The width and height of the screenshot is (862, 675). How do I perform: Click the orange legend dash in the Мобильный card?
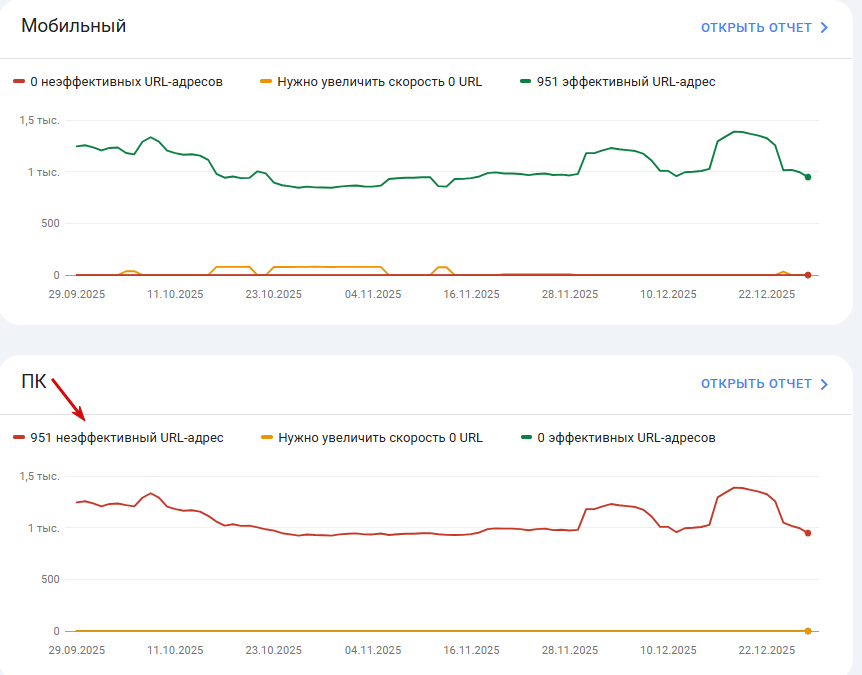(x=266, y=82)
